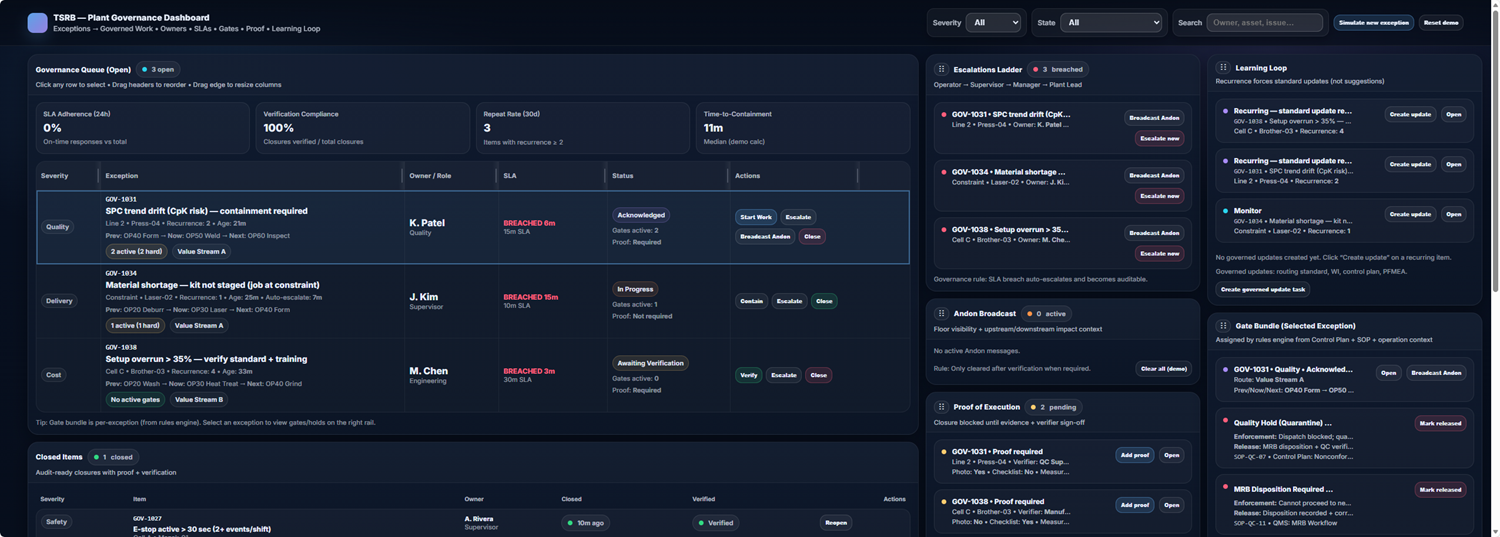Screen dimensions: 1500x537
Task: Click the 'In Progress' status badge
Action: tap(635, 289)
